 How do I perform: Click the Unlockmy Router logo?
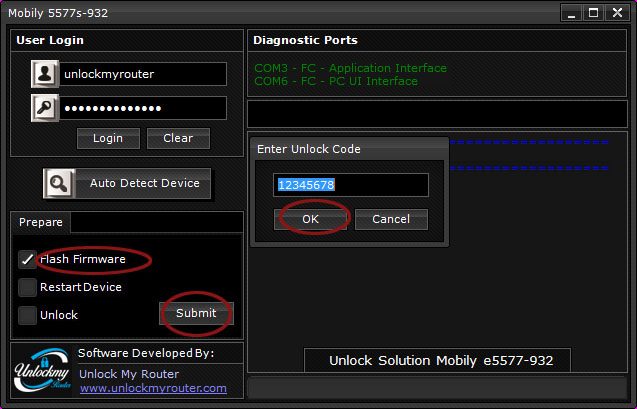click(43, 370)
